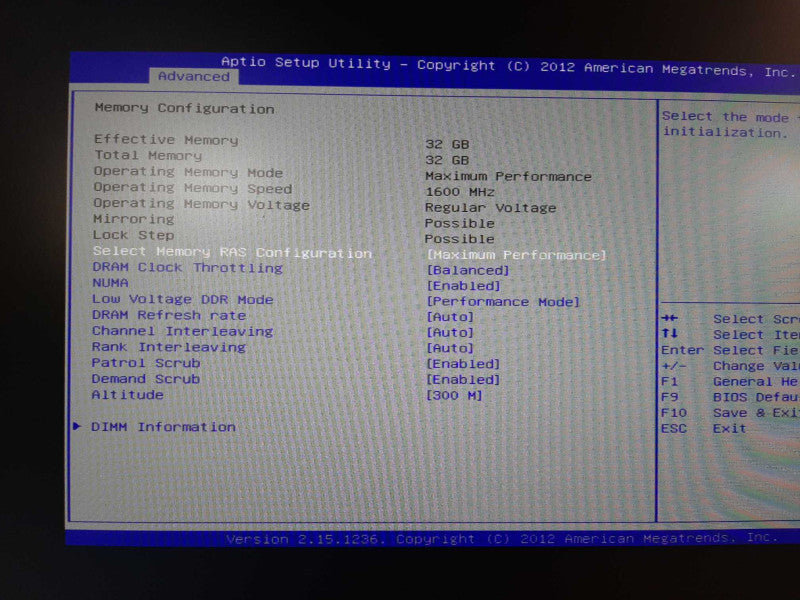Click +/- Change Value help entry
800x600 pixels.
(x=731, y=366)
